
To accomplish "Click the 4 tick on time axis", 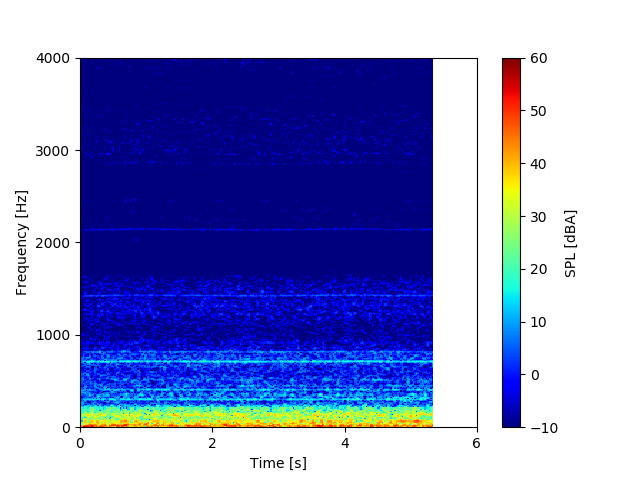I will (344, 443).
